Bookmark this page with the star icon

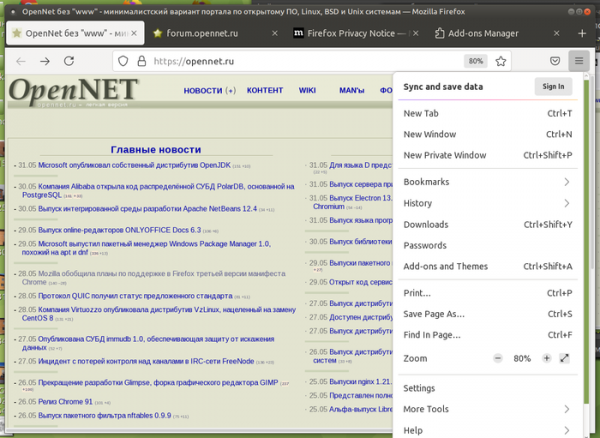[x=500, y=61]
